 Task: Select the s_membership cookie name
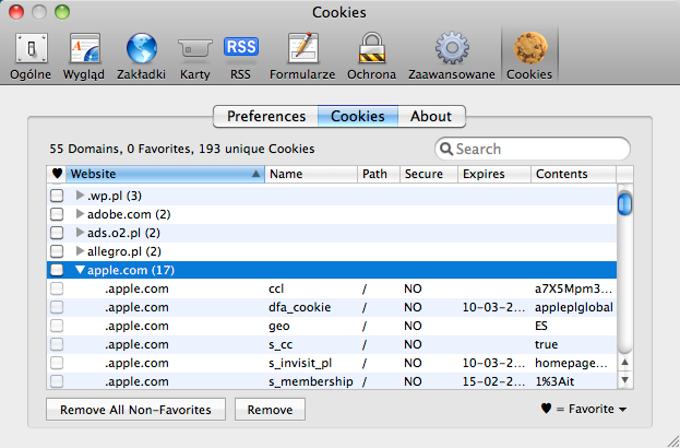click(x=311, y=382)
